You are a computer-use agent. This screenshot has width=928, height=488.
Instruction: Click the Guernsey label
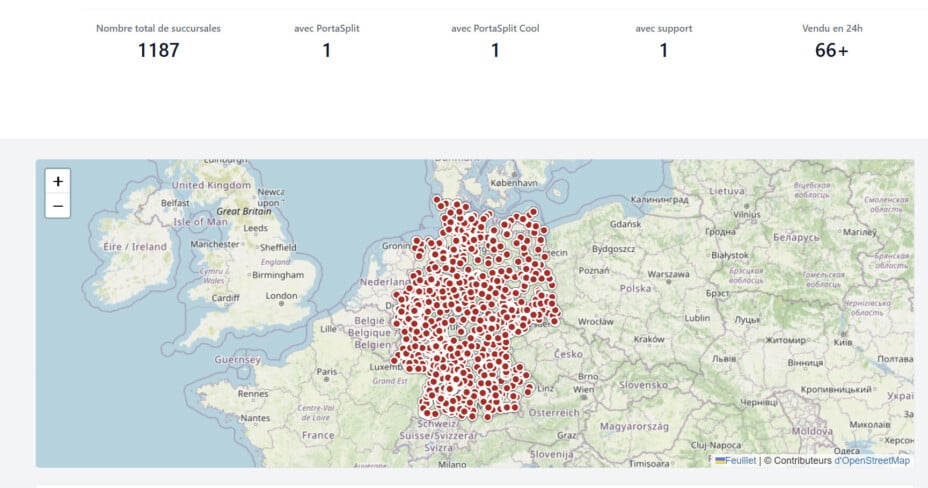tap(237, 359)
